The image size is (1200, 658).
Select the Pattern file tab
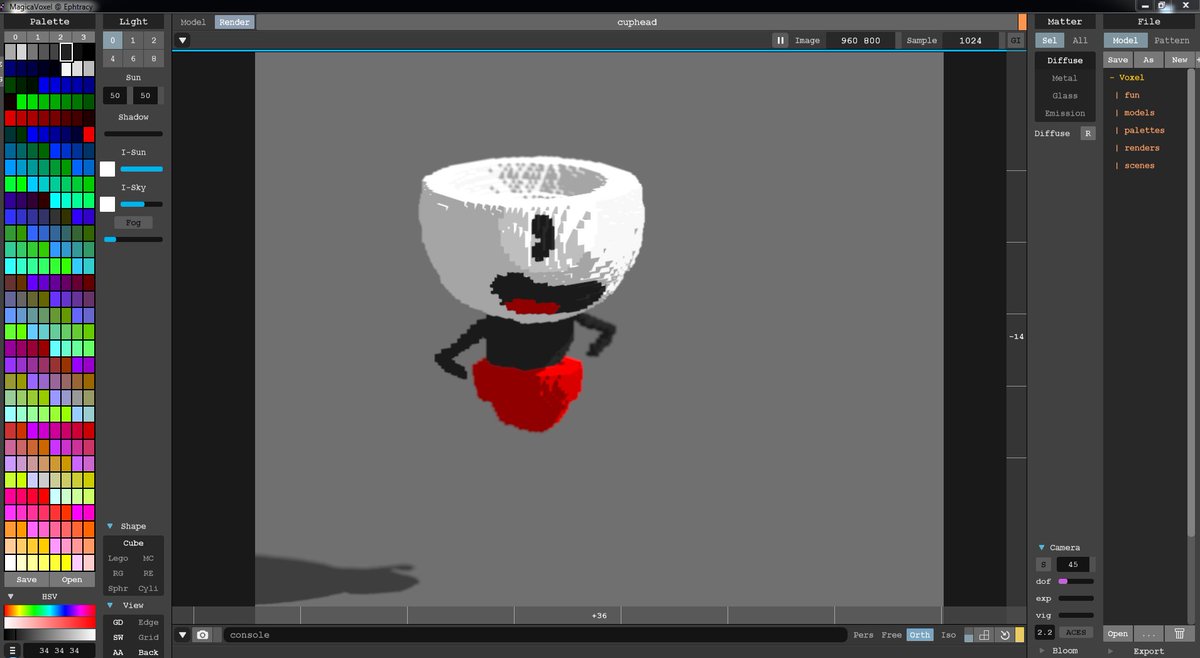(x=1171, y=41)
